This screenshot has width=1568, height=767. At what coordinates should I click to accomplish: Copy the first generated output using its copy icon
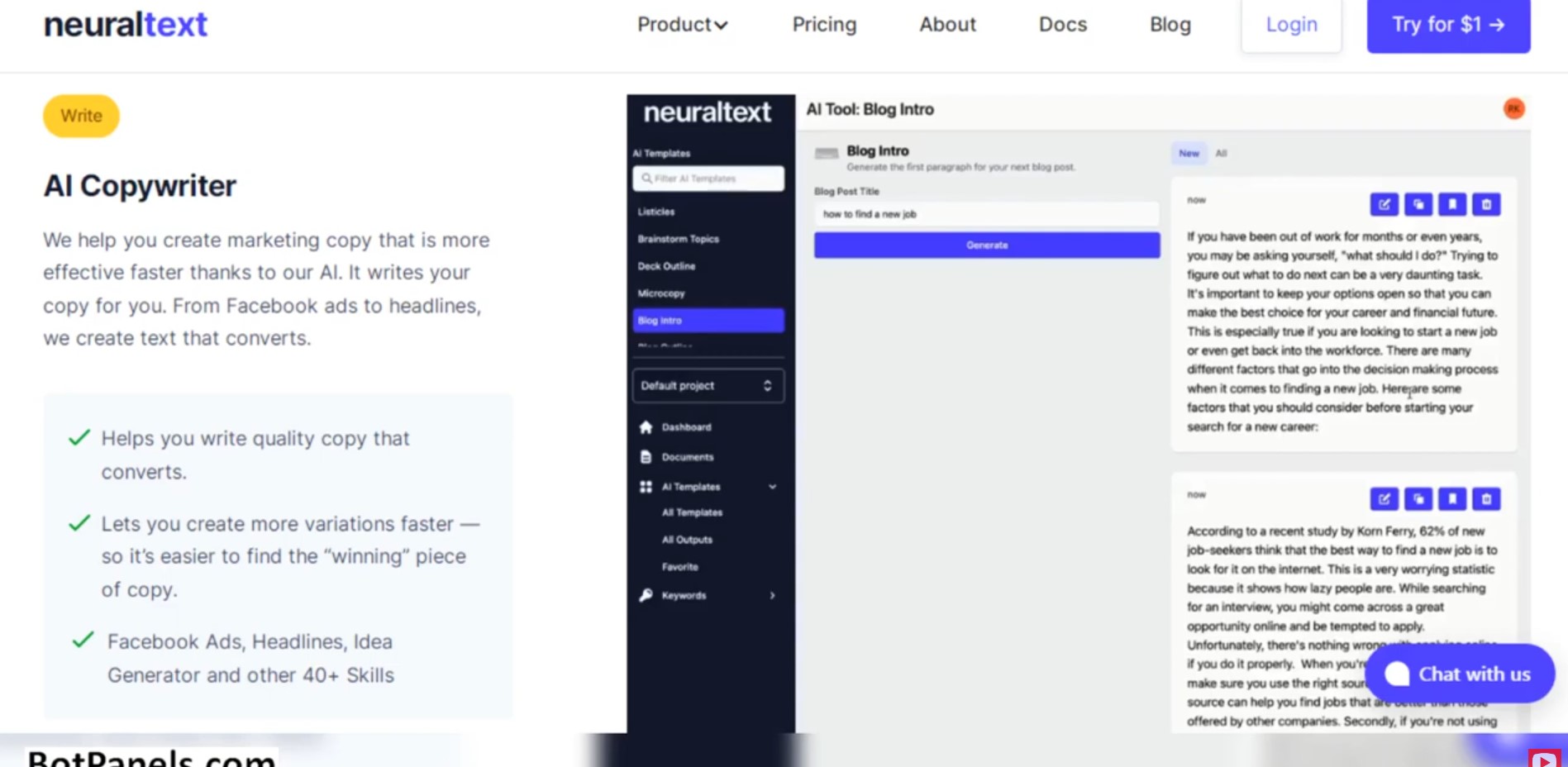point(1418,204)
